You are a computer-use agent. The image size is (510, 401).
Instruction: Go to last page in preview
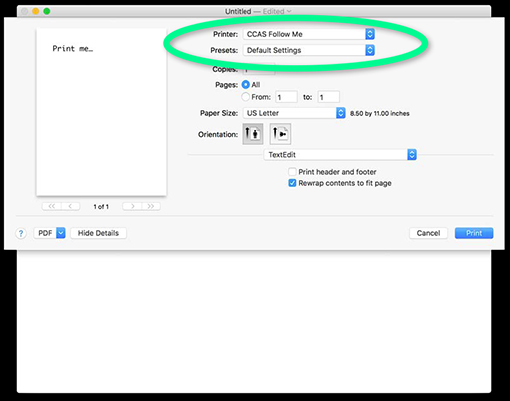[151, 206]
